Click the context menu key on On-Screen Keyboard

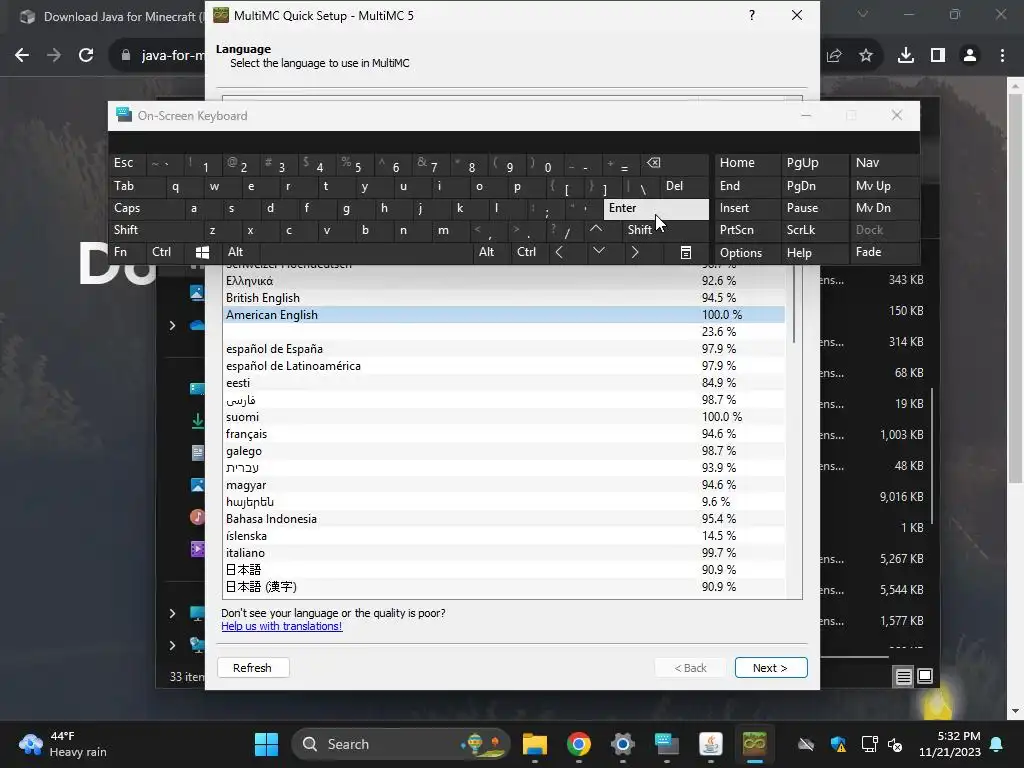tap(685, 252)
